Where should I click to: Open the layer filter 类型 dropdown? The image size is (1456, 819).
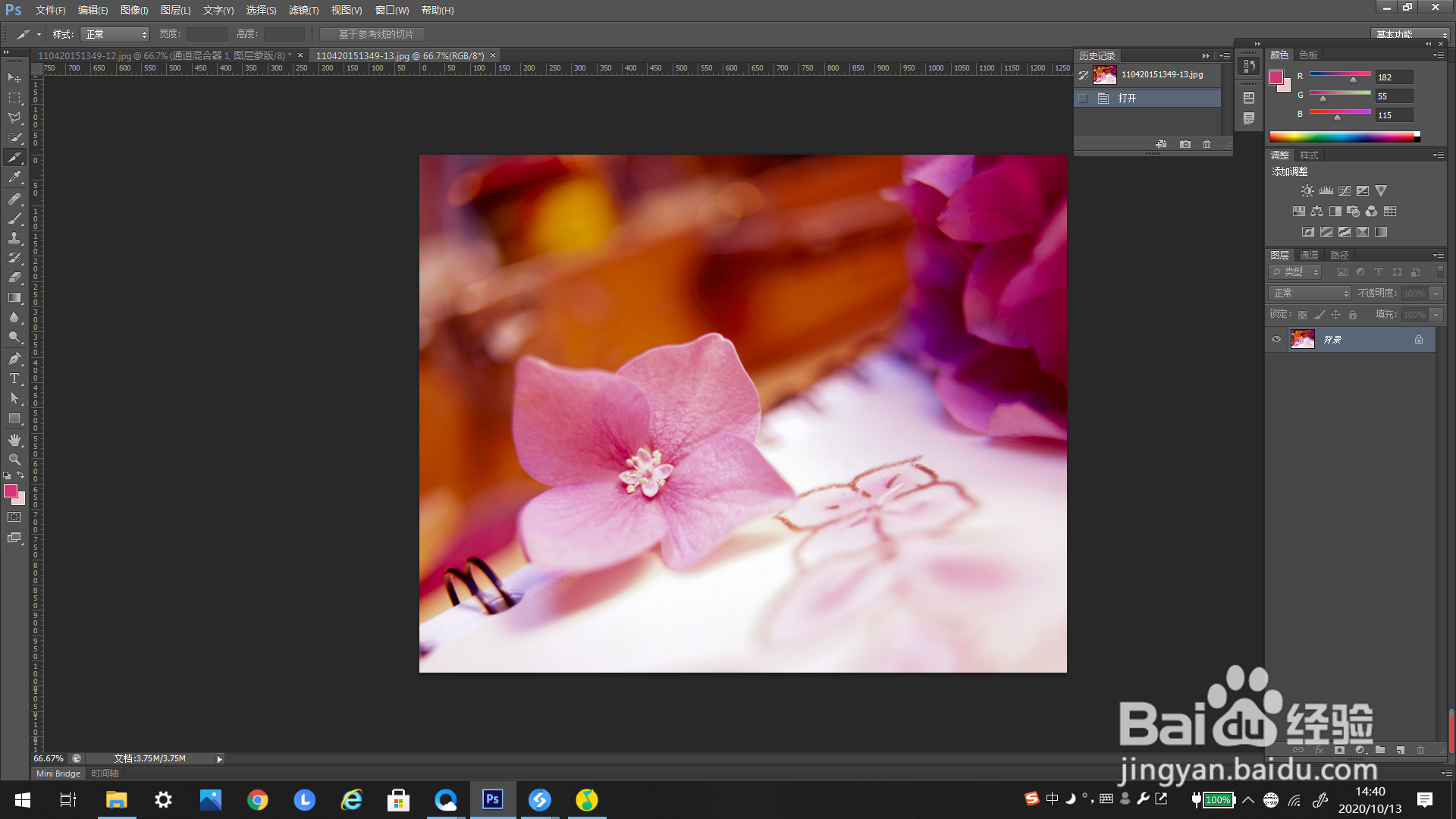tap(1296, 272)
